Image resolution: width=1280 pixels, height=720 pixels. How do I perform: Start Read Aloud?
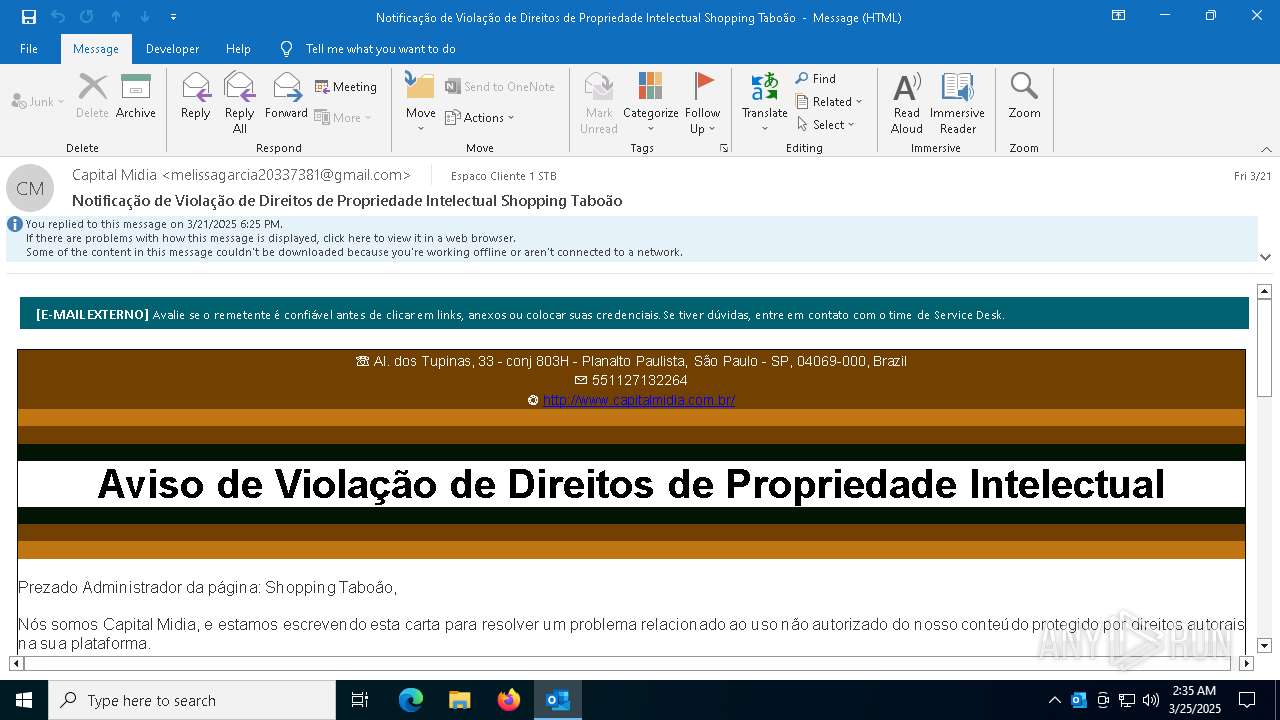(x=907, y=102)
